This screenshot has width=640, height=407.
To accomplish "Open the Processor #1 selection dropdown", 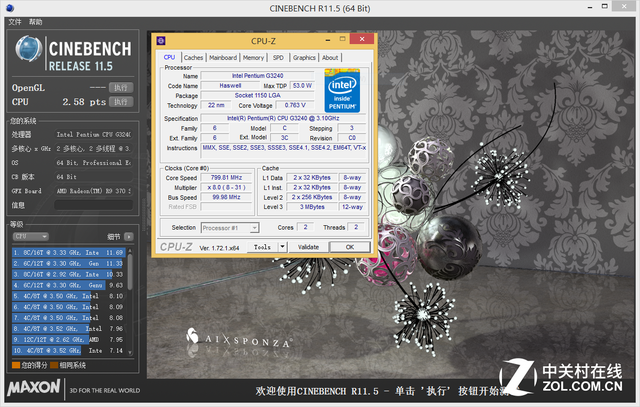I will [230, 228].
